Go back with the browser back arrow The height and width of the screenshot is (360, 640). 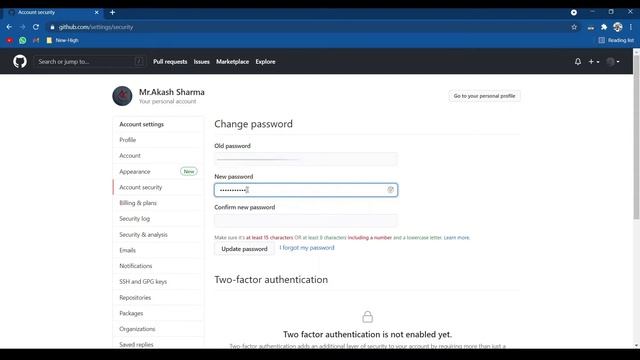coord(9,27)
